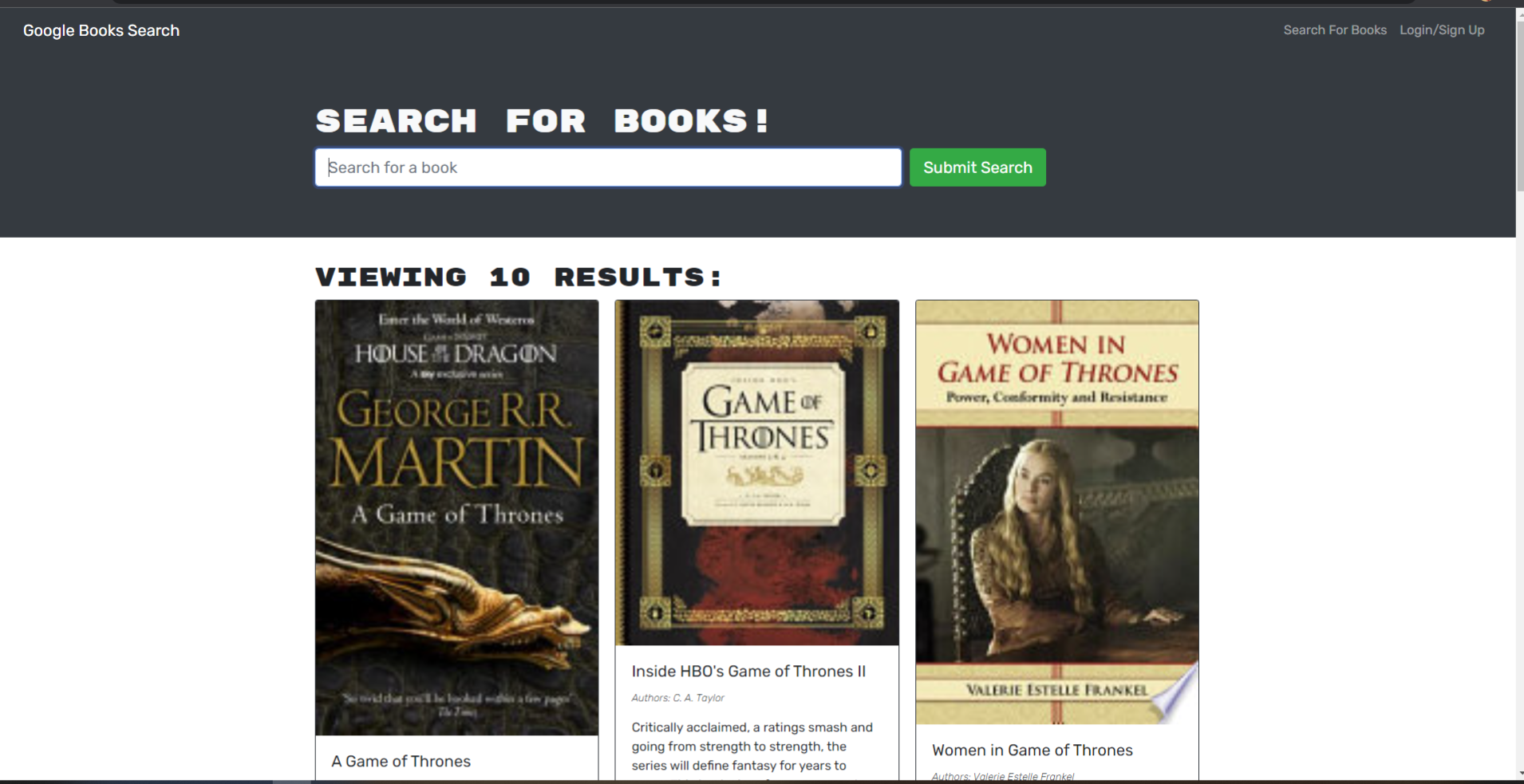Select the A Game of Thrones cover image
Image resolution: width=1524 pixels, height=784 pixels.
(456, 518)
